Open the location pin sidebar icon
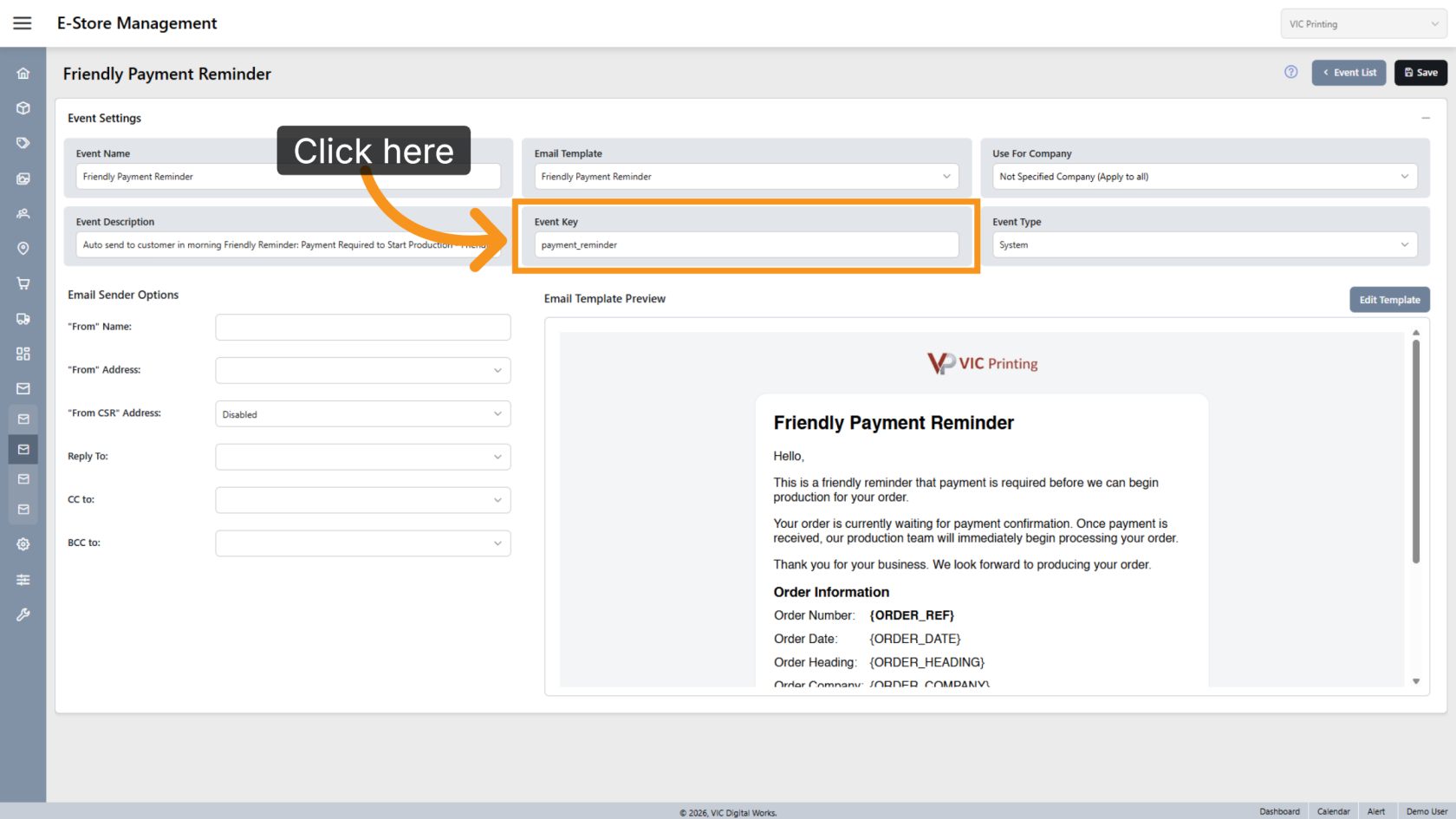The image size is (1456, 819). (x=23, y=249)
